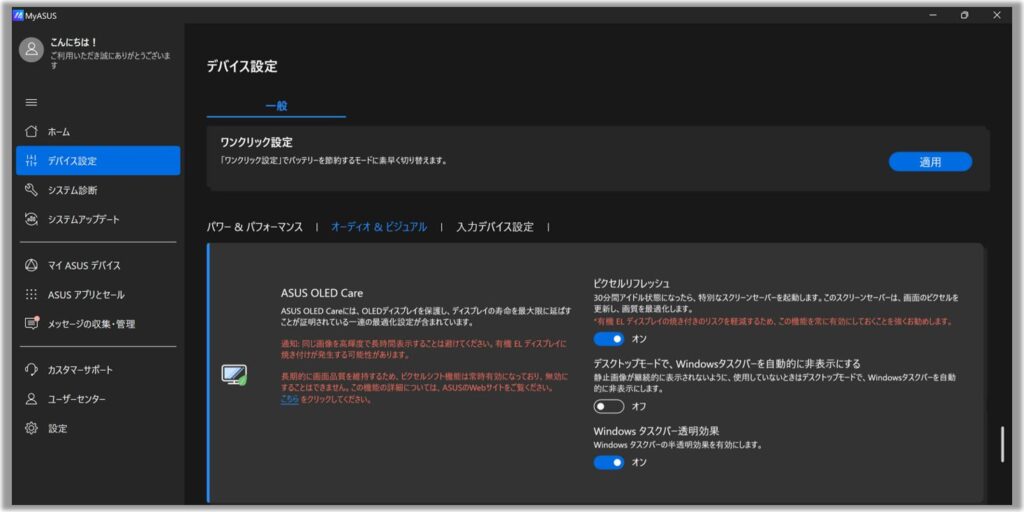Click the ASUS OLED Care heading
1024x512 pixels.
pos(321,293)
